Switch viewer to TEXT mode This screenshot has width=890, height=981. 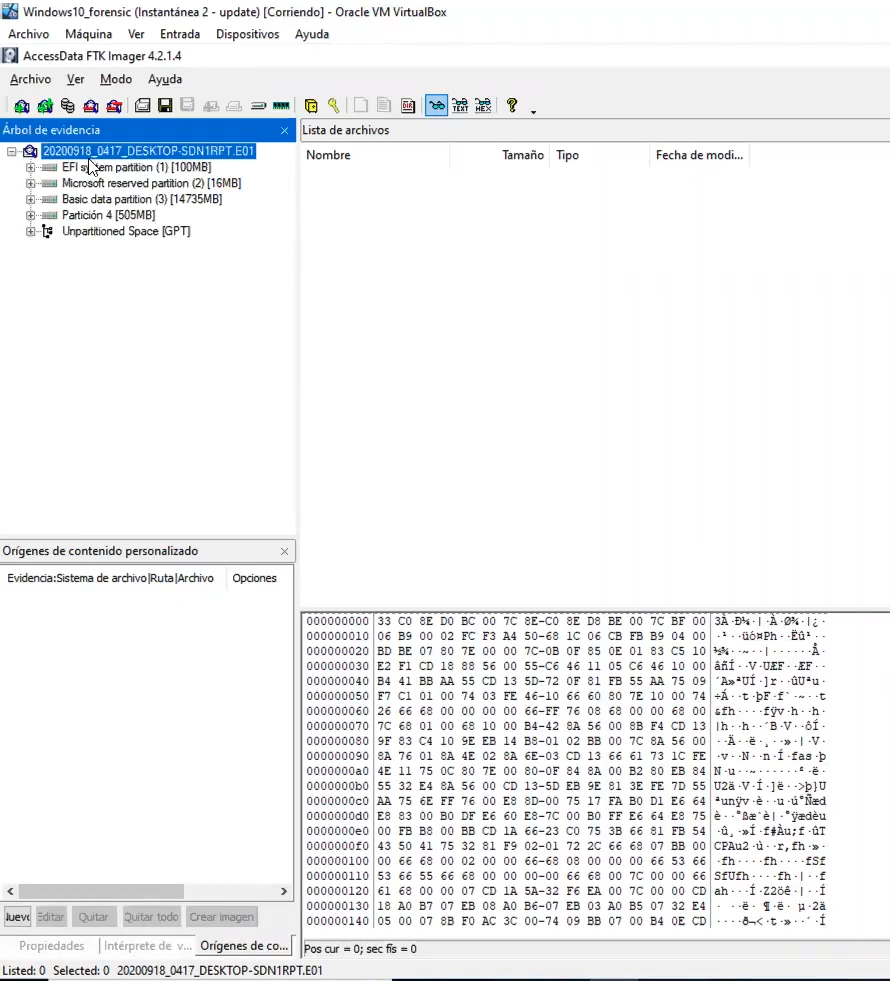click(460, 106)
